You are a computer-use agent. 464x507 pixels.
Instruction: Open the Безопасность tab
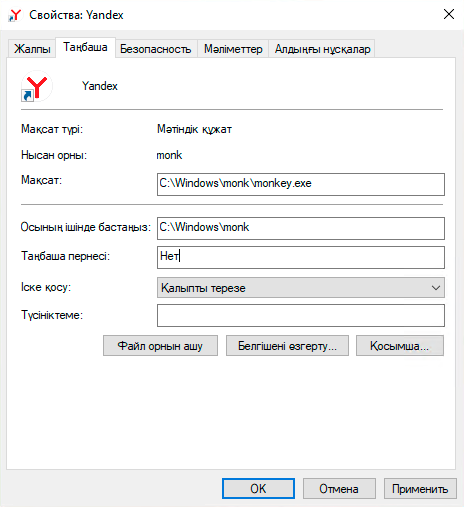click(156, 49)
